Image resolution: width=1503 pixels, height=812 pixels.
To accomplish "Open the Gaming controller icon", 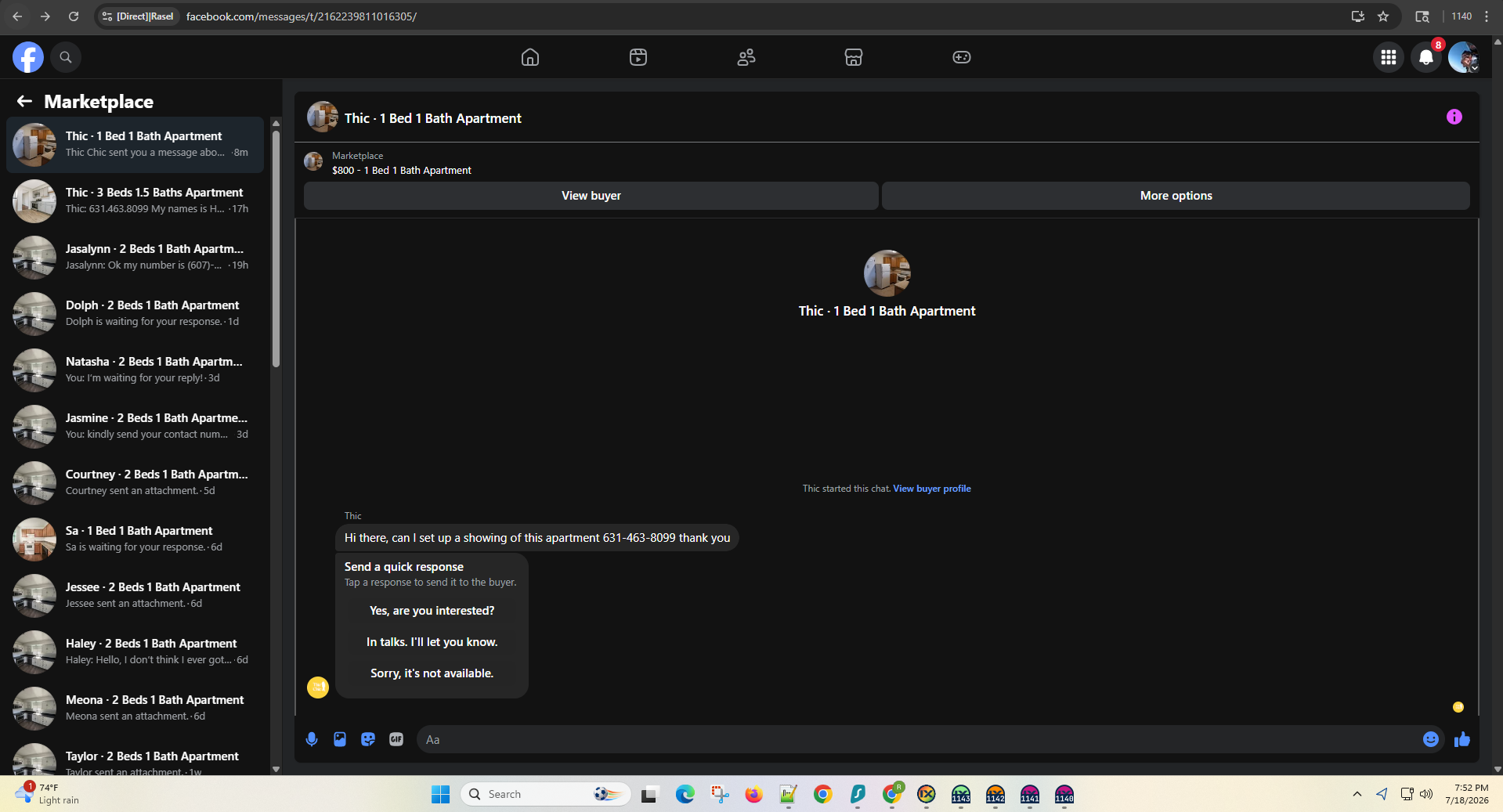I will point(962,57).
